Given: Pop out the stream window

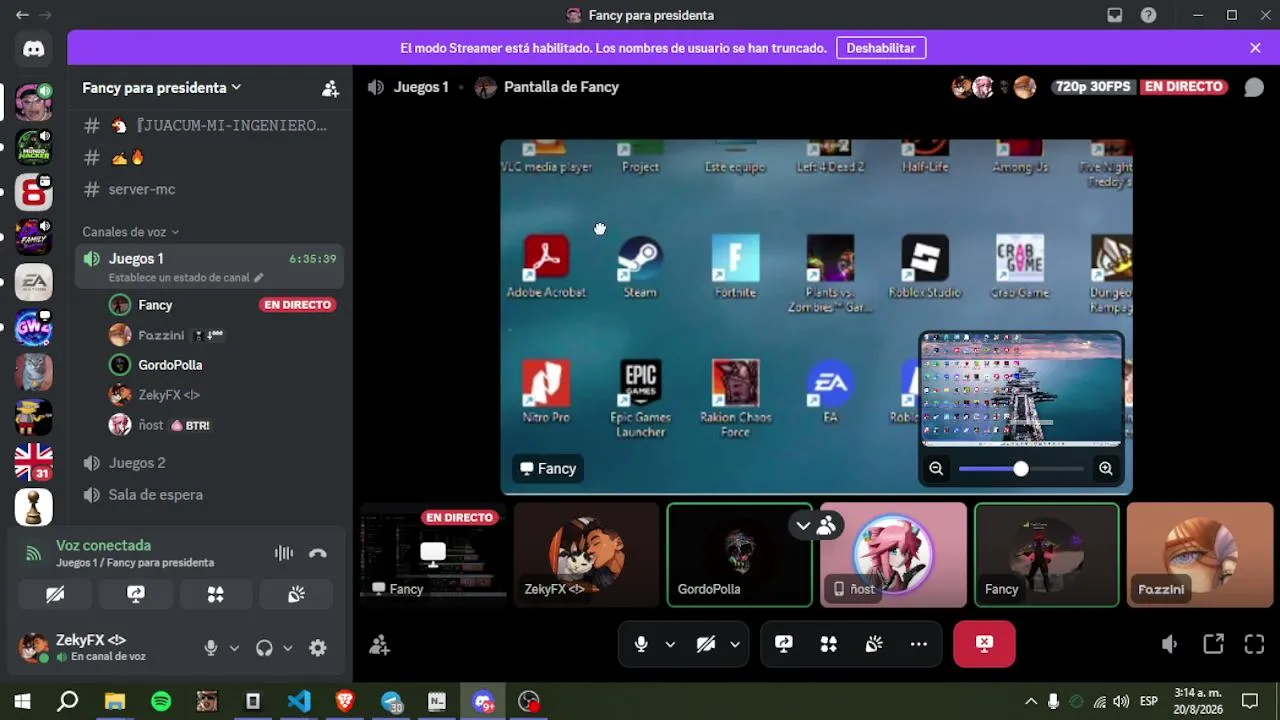Looking at the screenshot, I should [x=1213, y=645].
